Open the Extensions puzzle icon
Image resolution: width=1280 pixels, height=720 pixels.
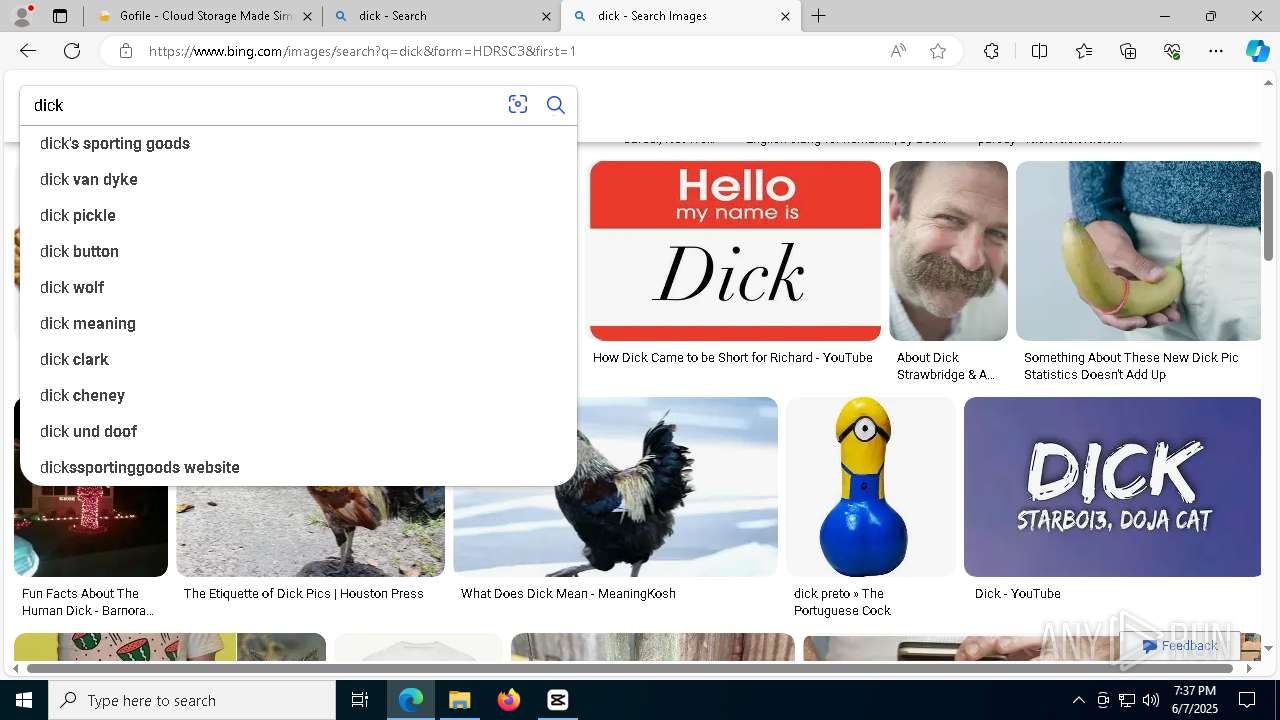tap(991, 51)
